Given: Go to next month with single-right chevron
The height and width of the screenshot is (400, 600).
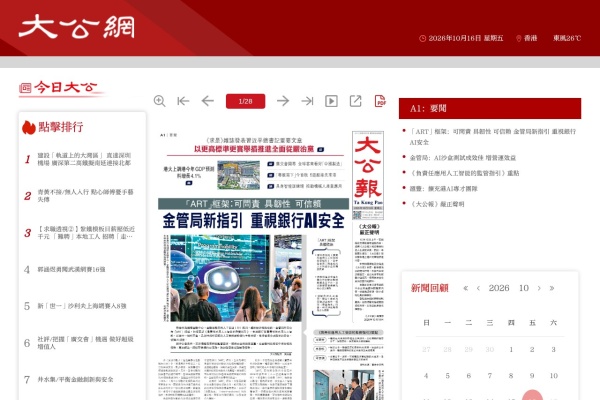Looking at the screenshot, I should tap(539, 288).
